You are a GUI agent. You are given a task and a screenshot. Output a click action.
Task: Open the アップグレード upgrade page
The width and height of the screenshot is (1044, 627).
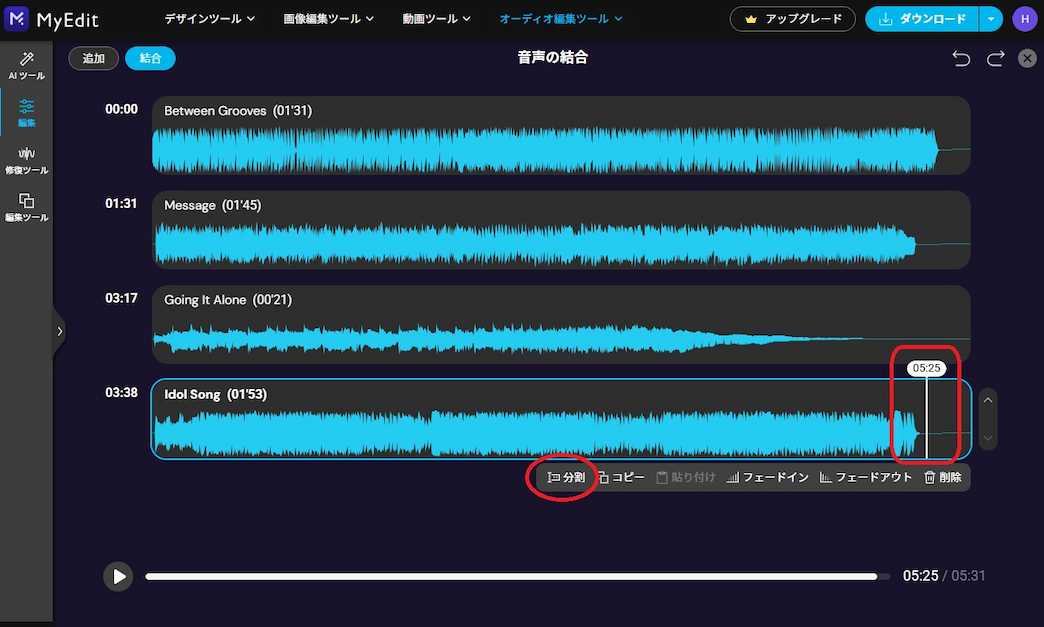pos(792,18)
